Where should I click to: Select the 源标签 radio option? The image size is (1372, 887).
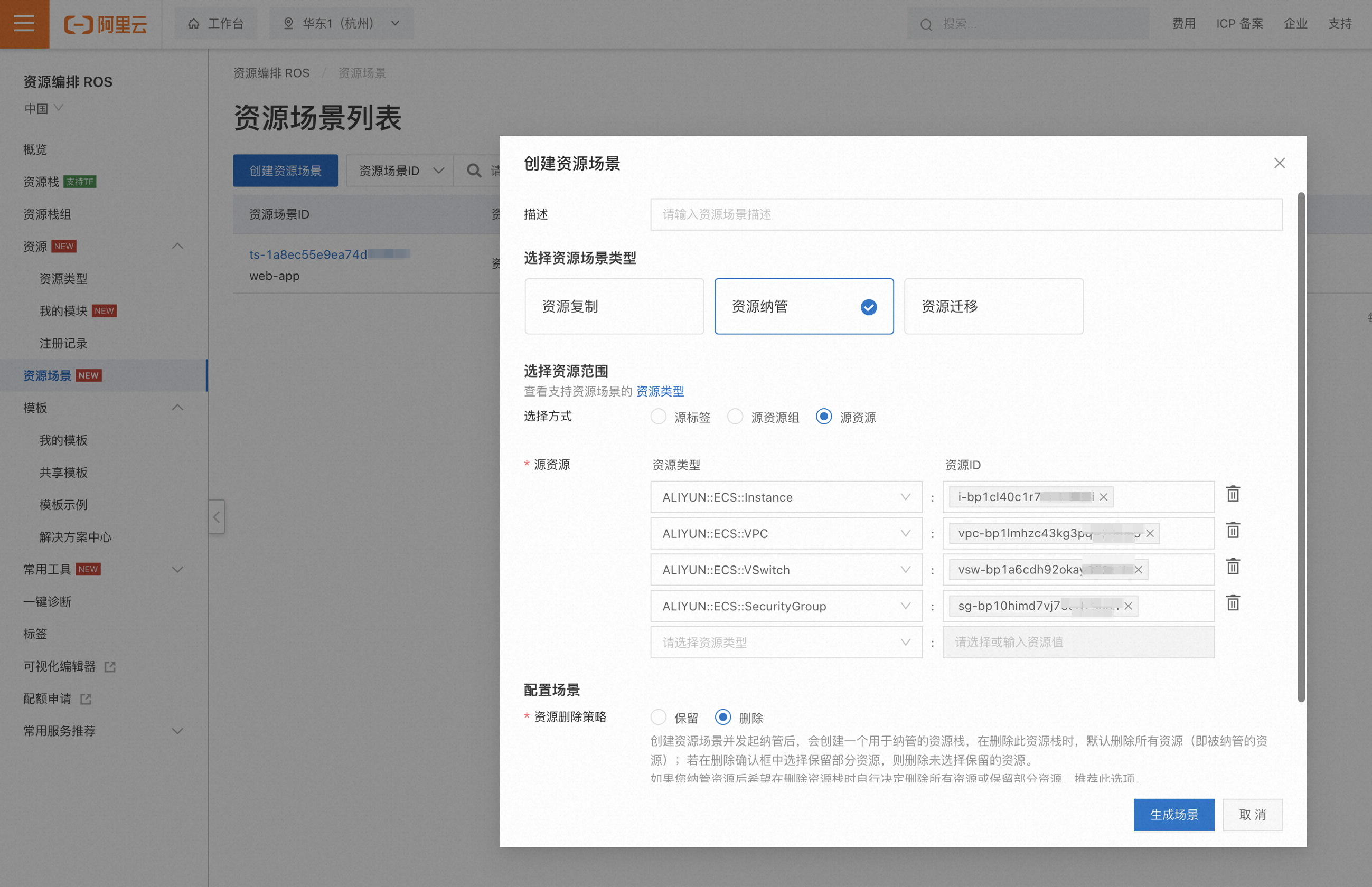(x=659, y=417)
